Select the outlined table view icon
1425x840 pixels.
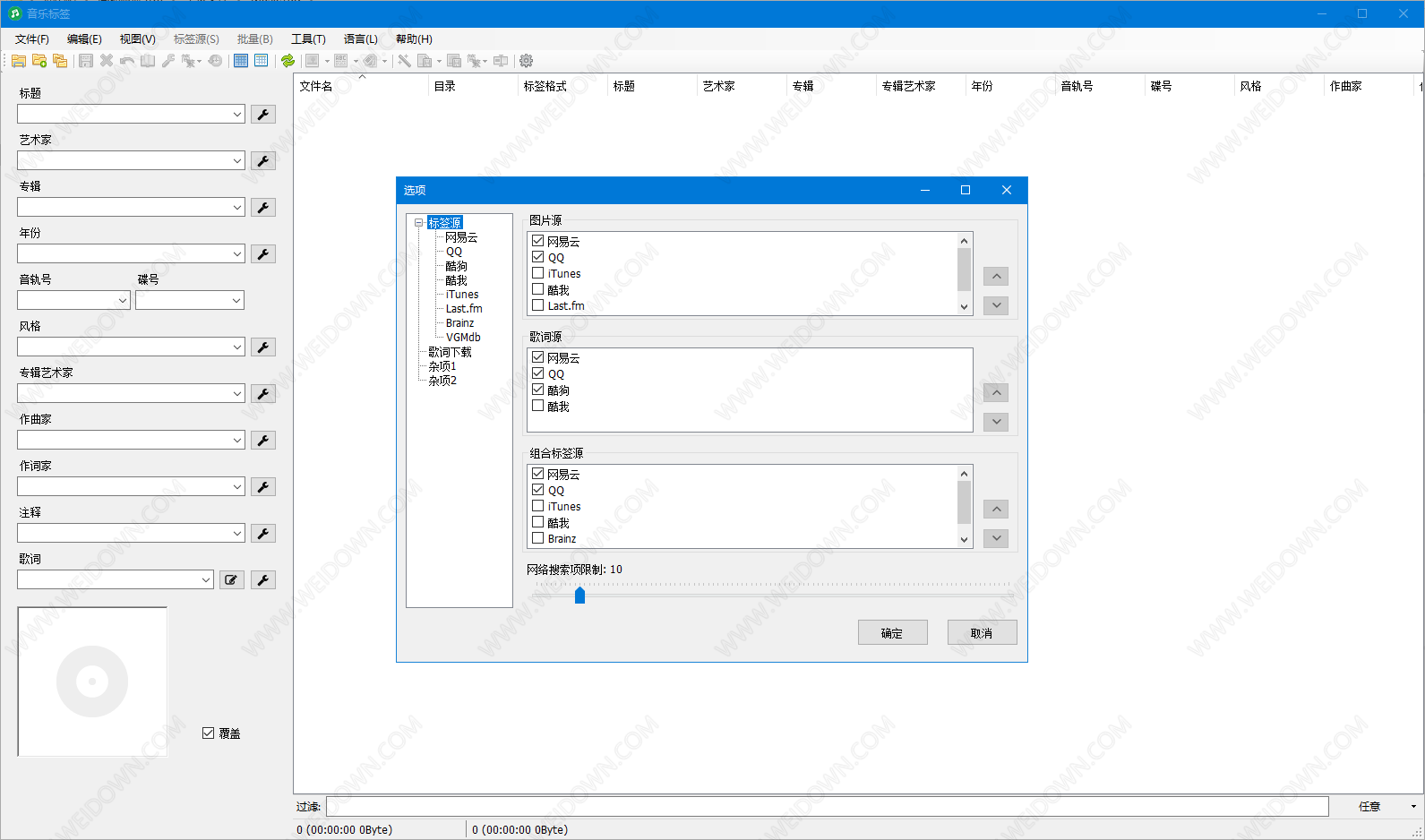[262, 61]
